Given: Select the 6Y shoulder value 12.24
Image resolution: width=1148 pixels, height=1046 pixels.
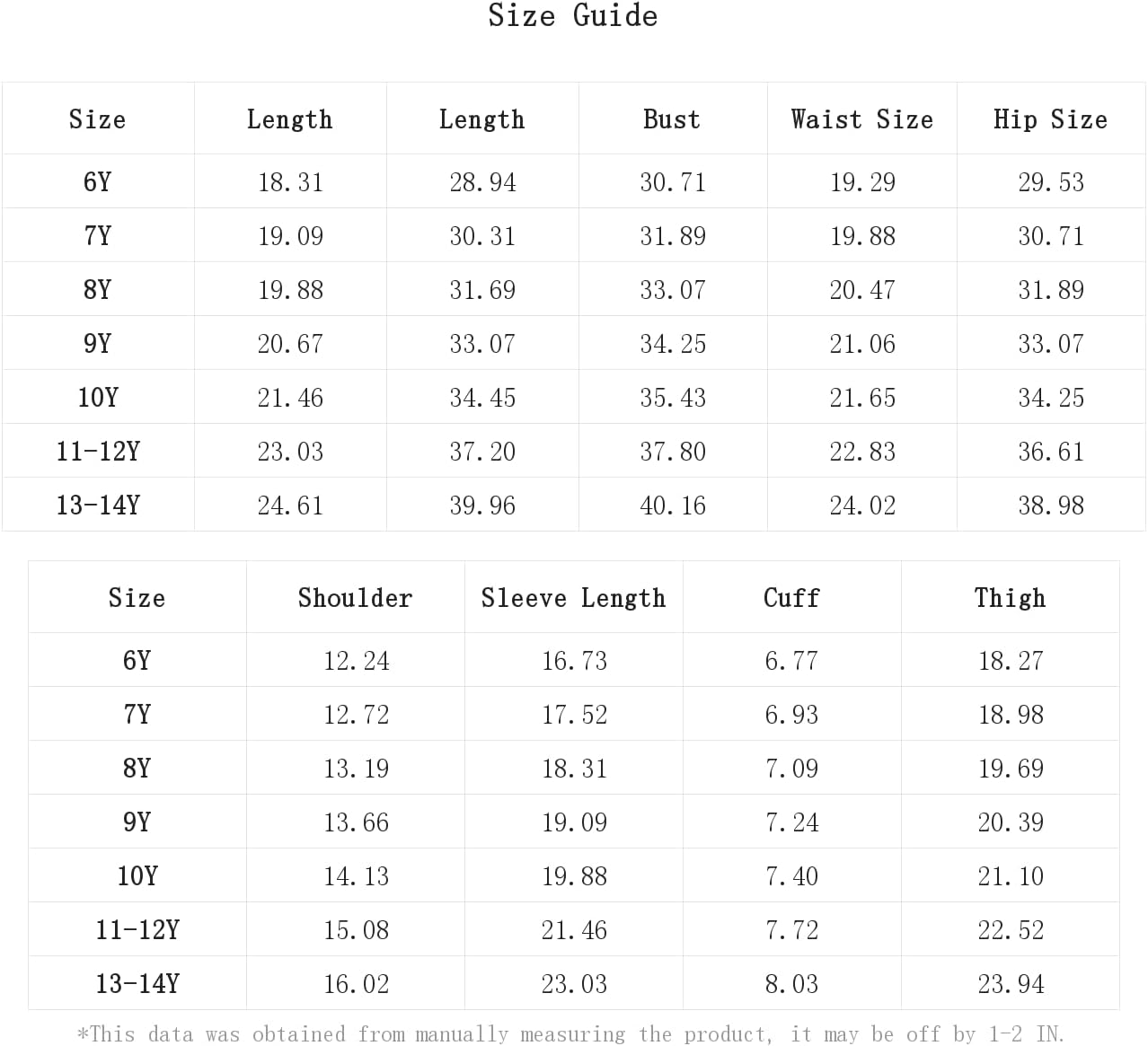Looking at the screenshot, I should pos(357,661).
